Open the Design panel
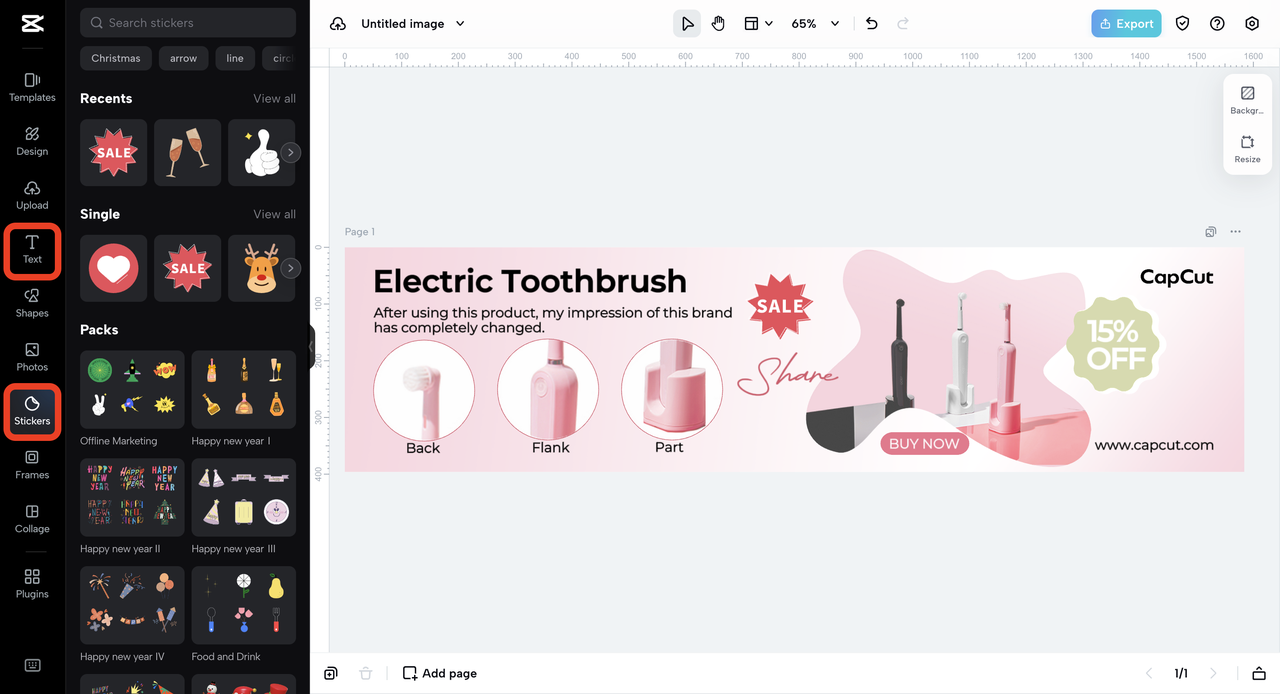The height and width of the screenshot is (694, 1280). tap(32, 141)
